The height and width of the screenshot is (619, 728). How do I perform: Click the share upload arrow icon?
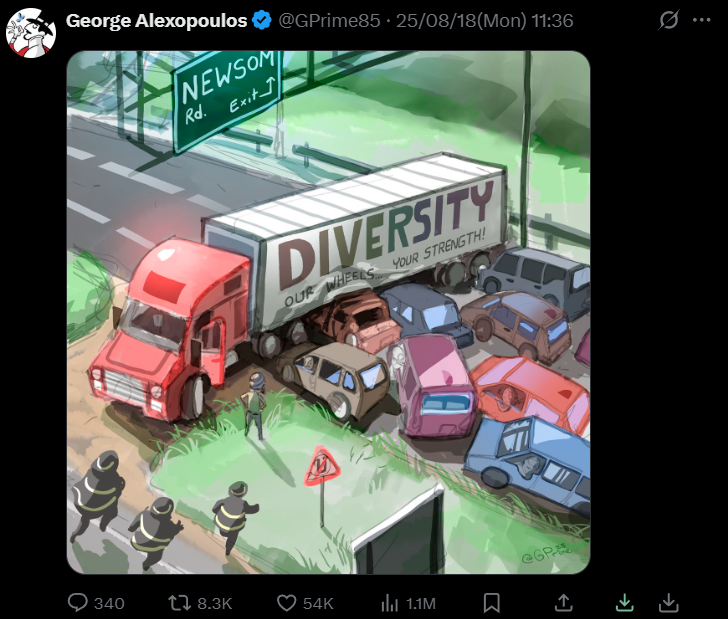(x=563, y=603)
